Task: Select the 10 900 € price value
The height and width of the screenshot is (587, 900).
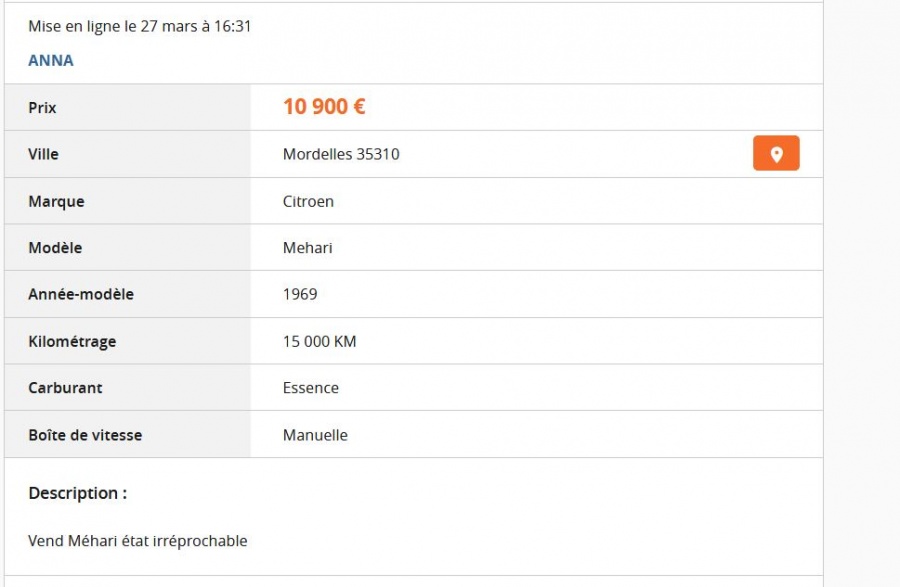Action: point(324,107)
